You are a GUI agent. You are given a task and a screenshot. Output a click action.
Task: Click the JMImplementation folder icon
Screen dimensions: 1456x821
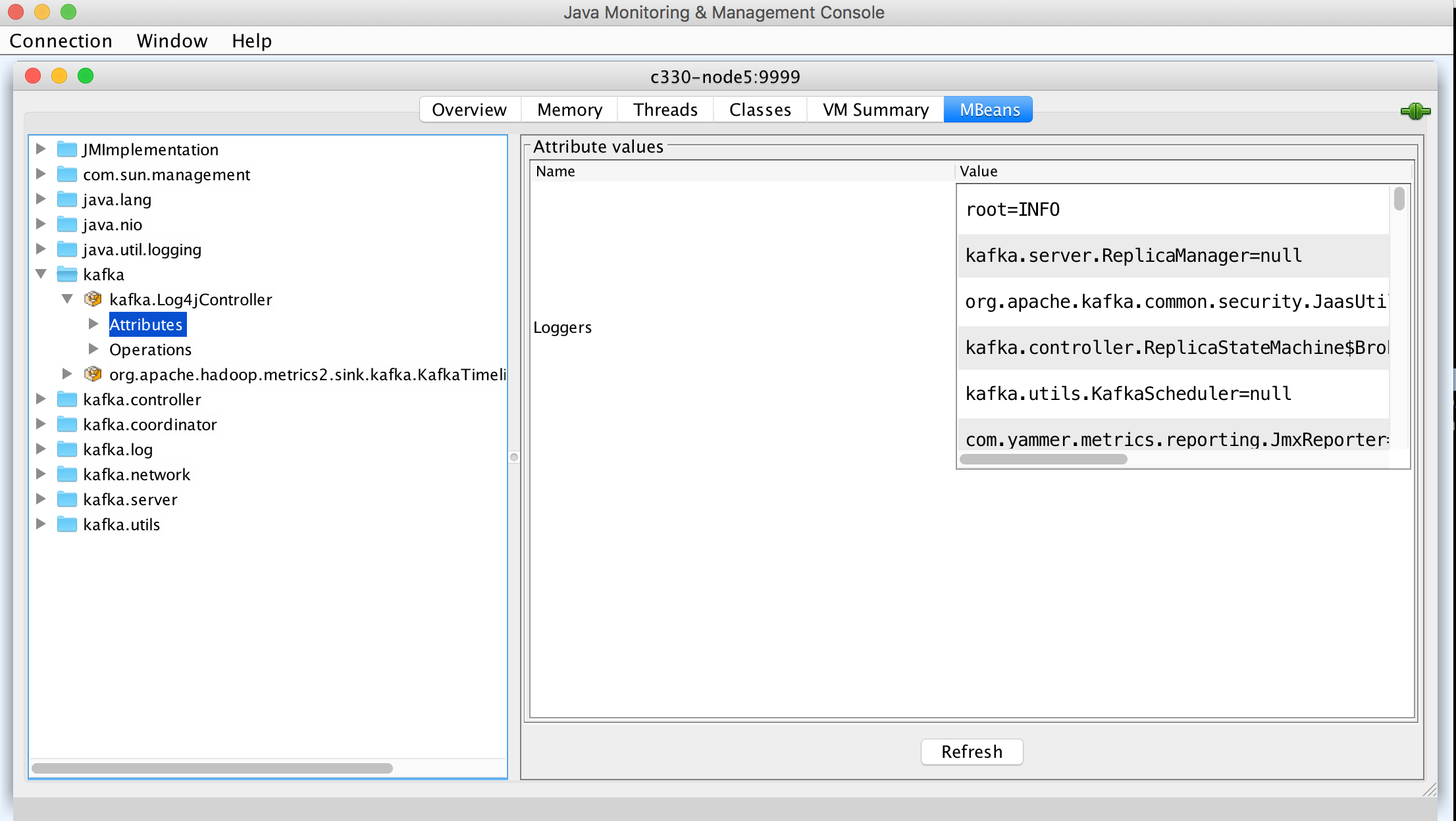67,149
